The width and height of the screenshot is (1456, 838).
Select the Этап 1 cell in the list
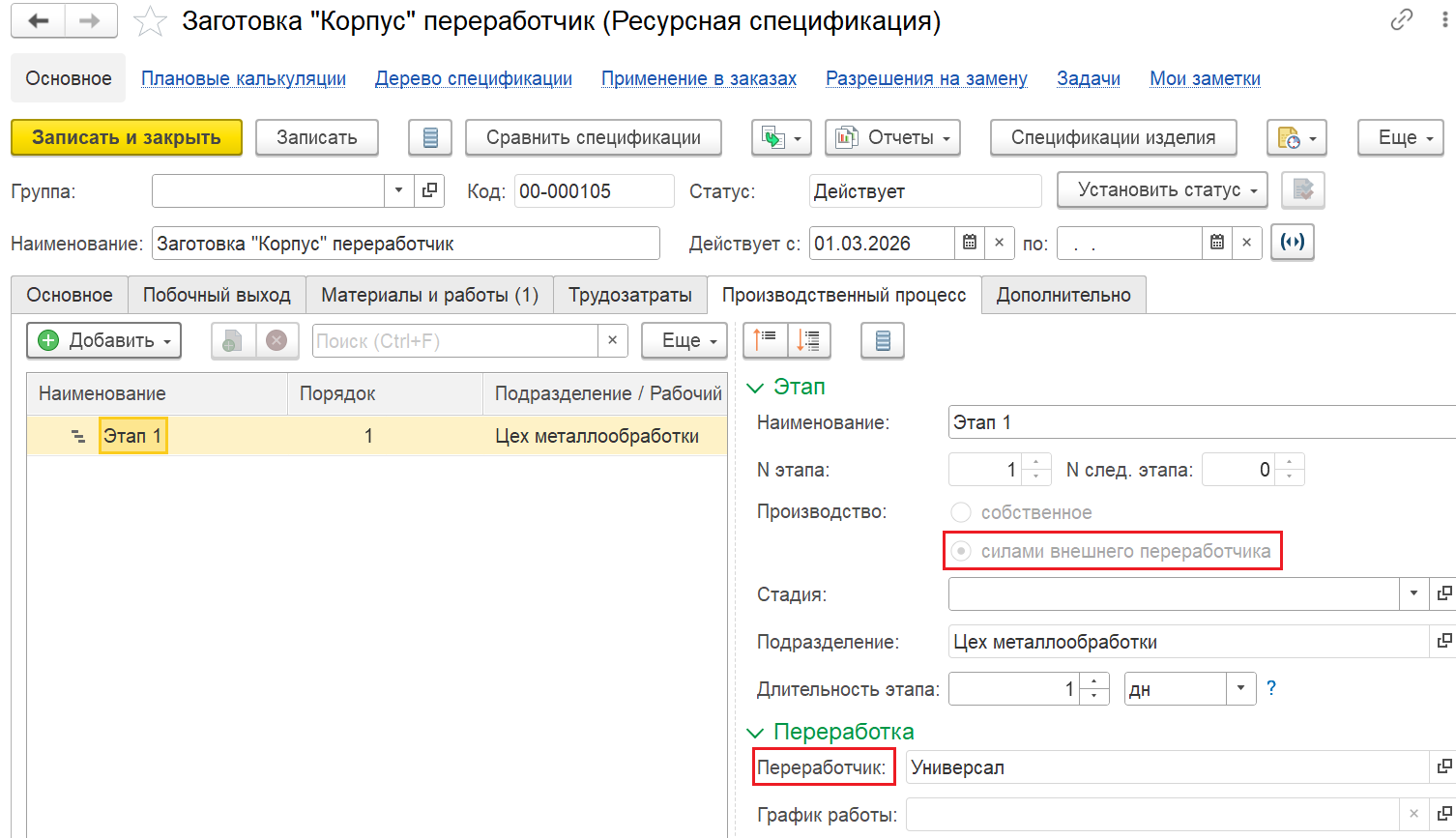(132, 436)
